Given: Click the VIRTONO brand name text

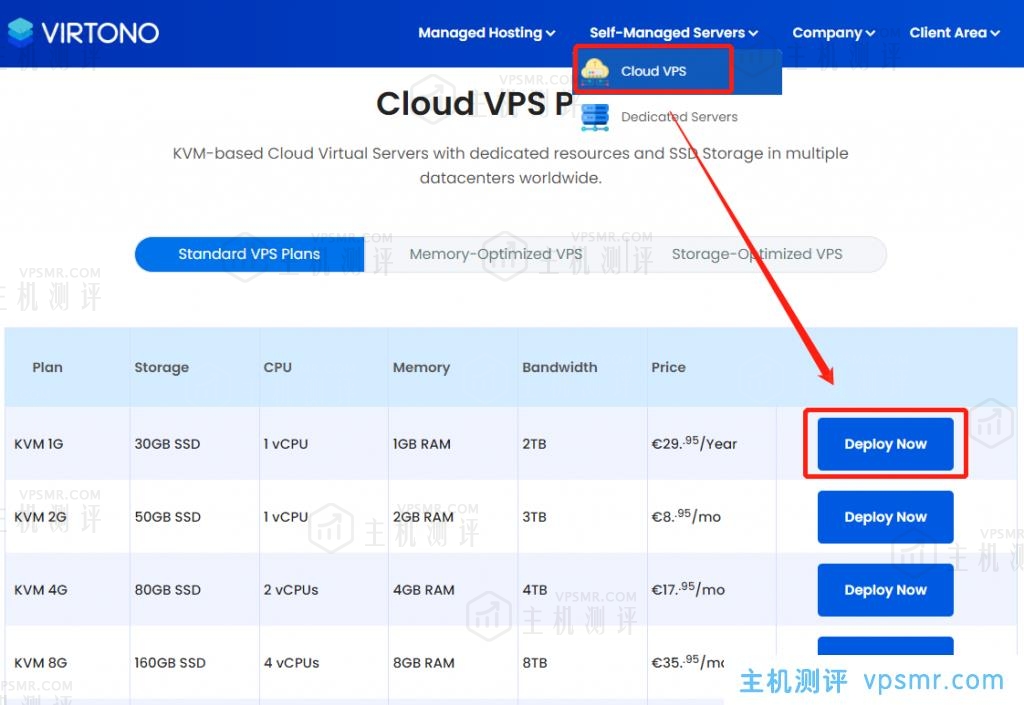Looking at the screenshot, I should pyautogui.click(x=100, y=33).
